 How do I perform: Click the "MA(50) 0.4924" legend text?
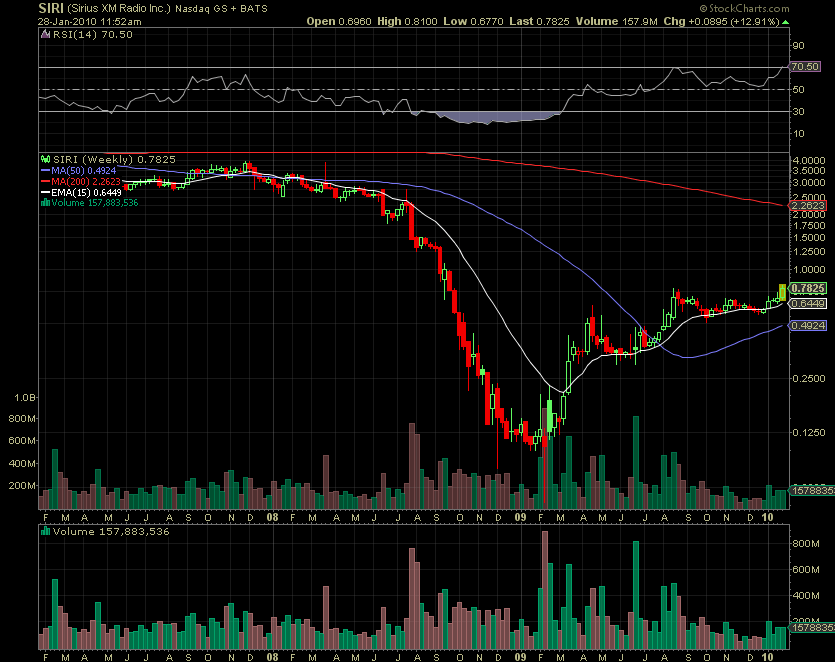tap(84, 171)
